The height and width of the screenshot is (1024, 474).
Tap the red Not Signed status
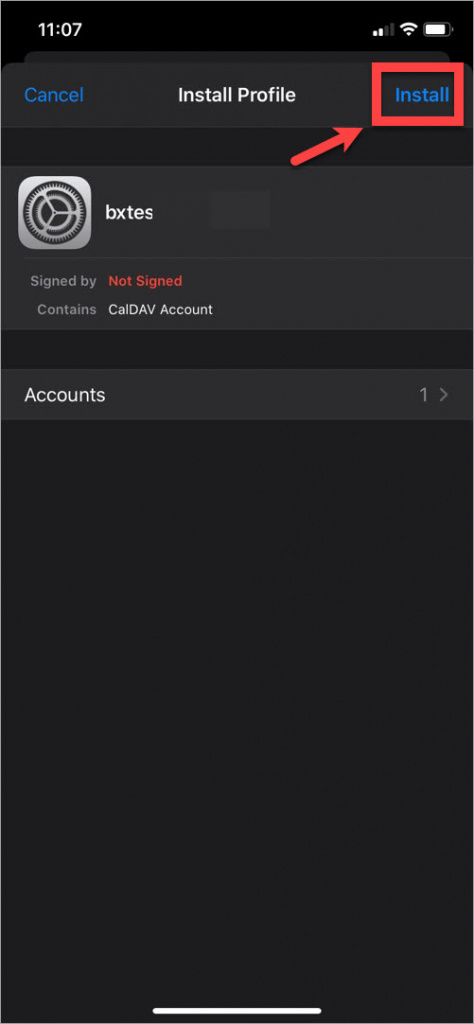coord(145,281)
